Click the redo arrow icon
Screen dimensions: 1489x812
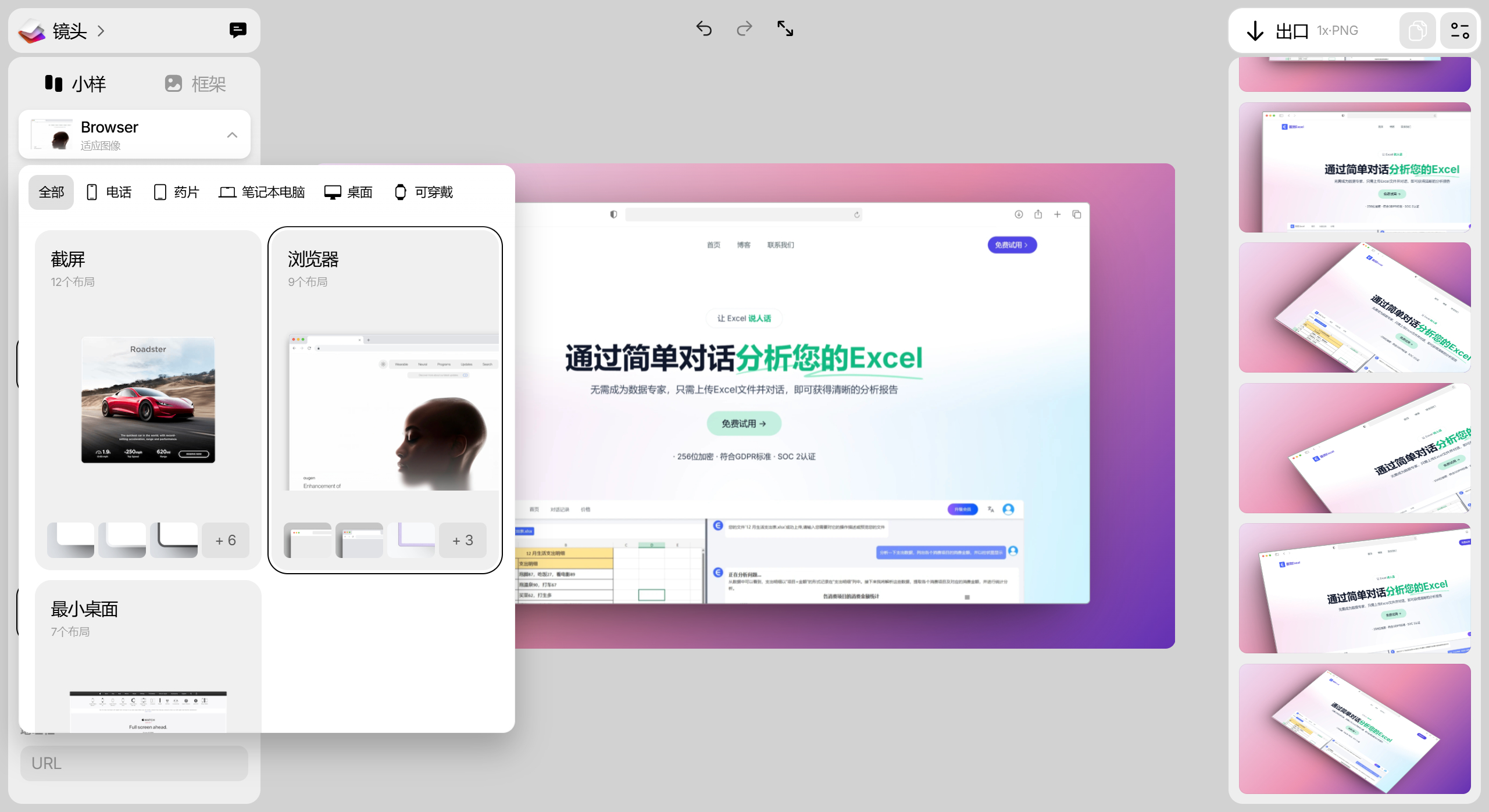click(744, 28)
